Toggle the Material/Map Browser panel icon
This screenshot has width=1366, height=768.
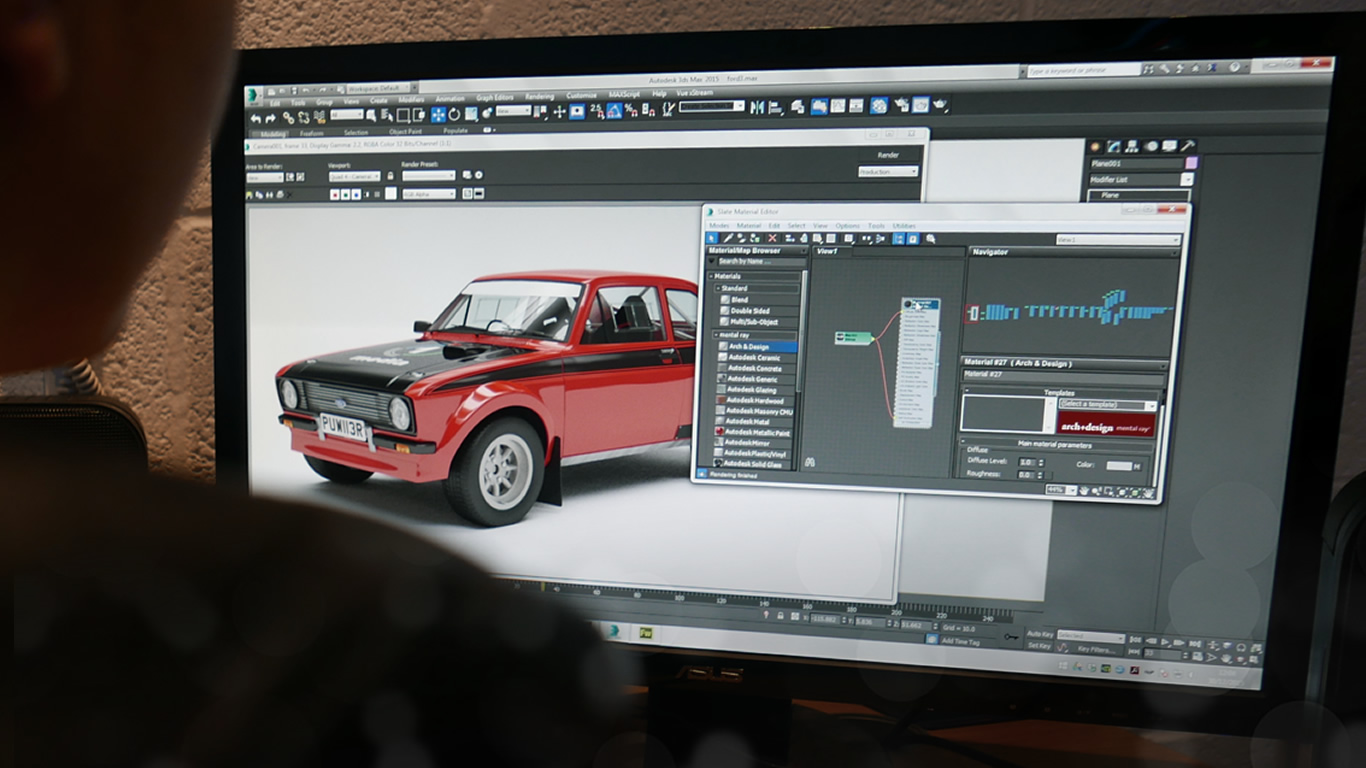click(x=899, y=239)
